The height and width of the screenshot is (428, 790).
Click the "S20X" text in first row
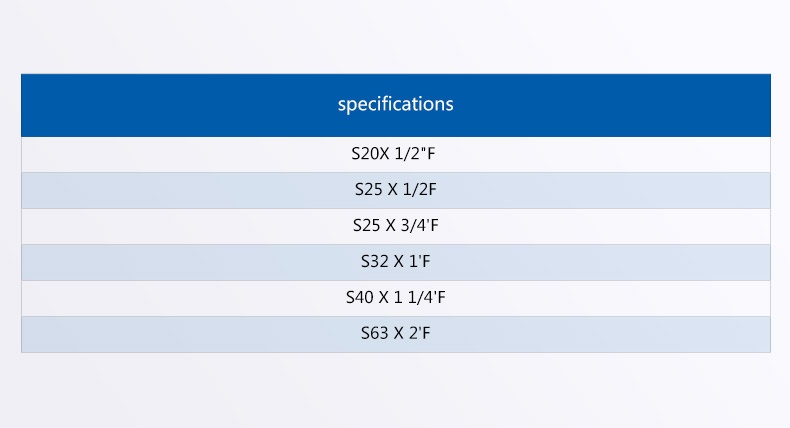pos(370,153)
